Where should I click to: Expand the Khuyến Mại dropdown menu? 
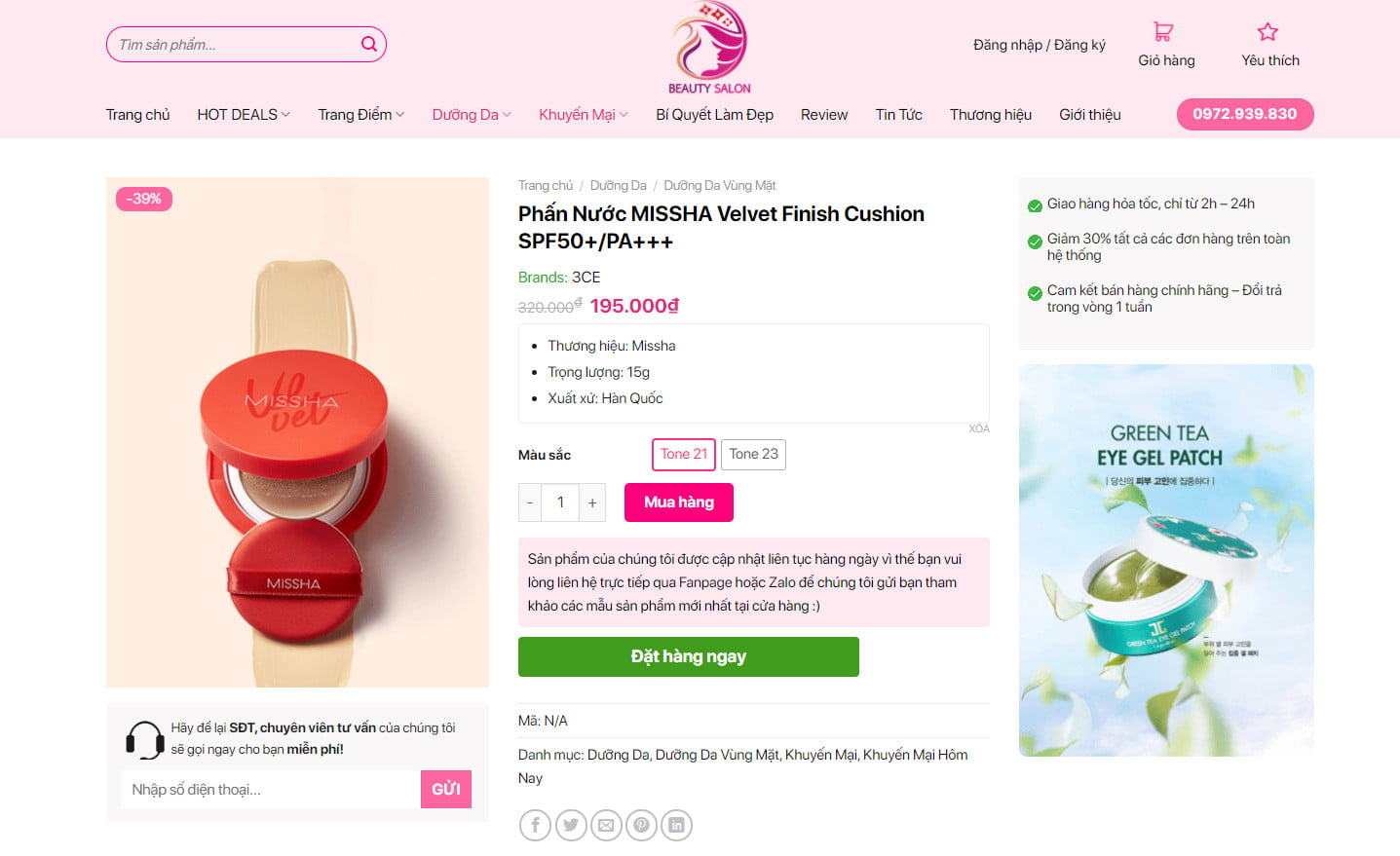click(583, 115)
